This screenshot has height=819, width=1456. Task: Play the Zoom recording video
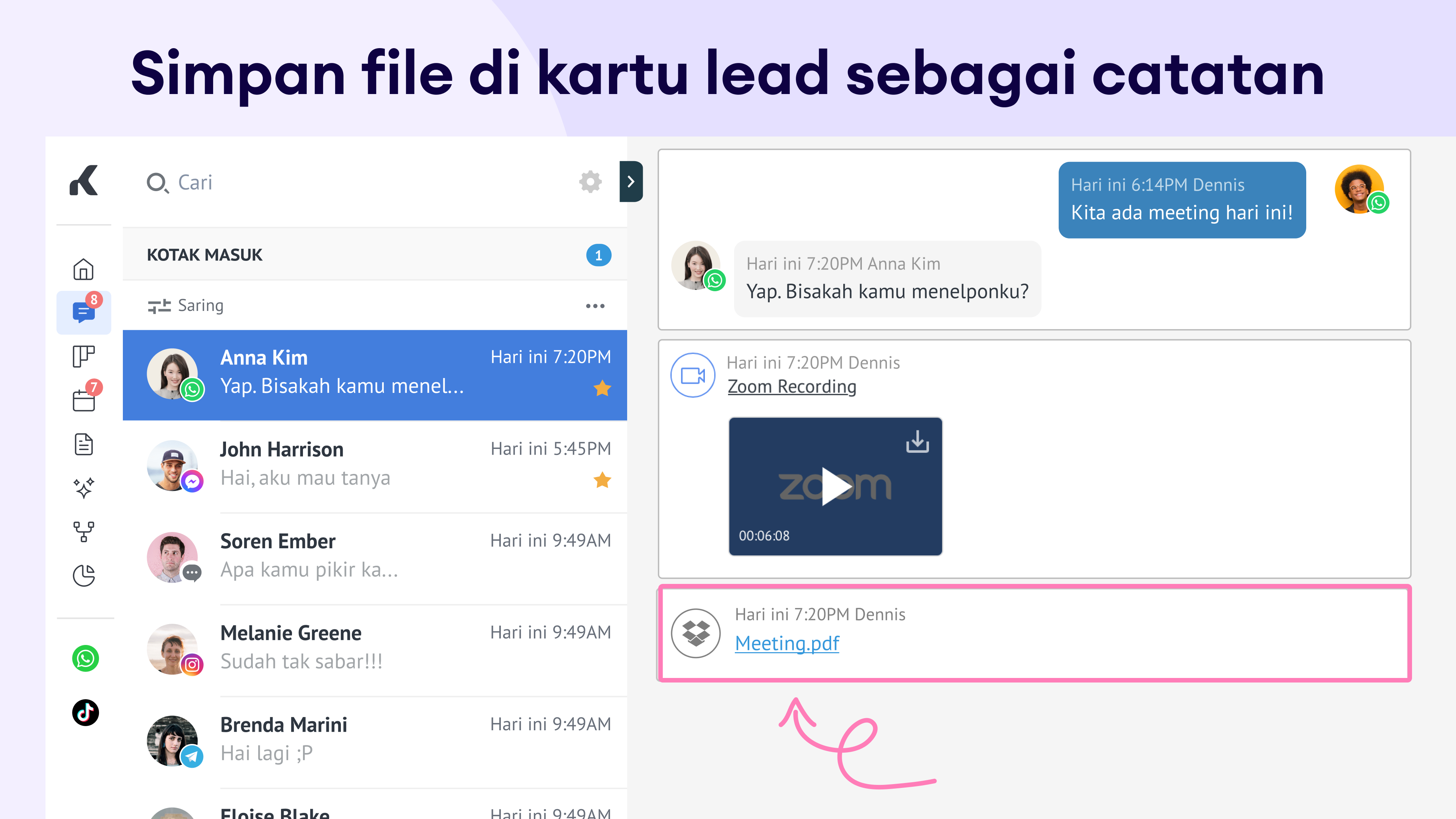click(835, 486)
